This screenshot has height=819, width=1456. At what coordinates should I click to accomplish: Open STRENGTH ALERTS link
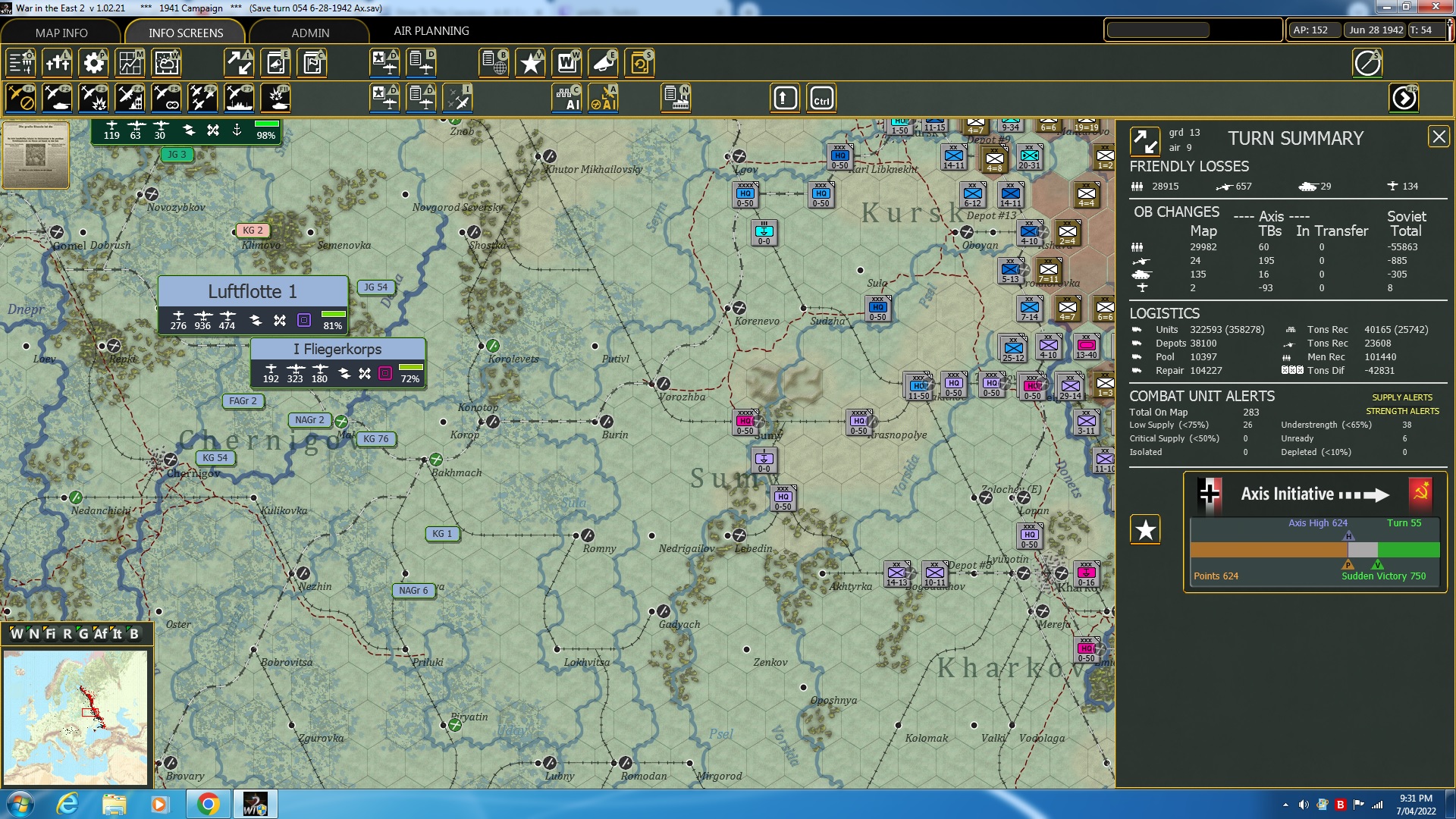[1402, 411]
